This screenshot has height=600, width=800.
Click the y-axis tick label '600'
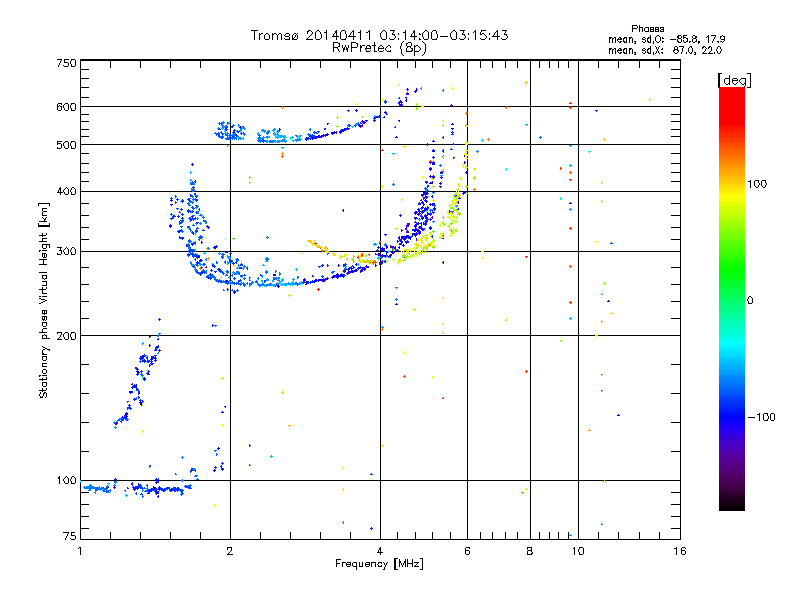(66, 107)
